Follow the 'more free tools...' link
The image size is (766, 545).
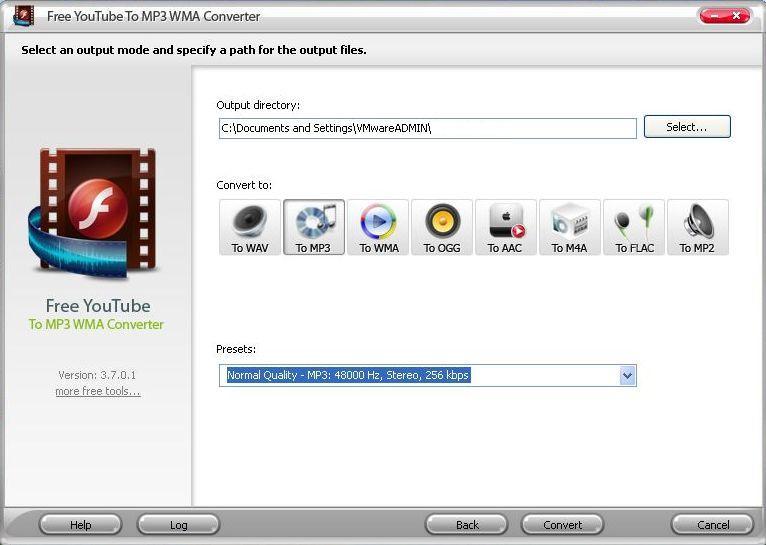[98, 391]
